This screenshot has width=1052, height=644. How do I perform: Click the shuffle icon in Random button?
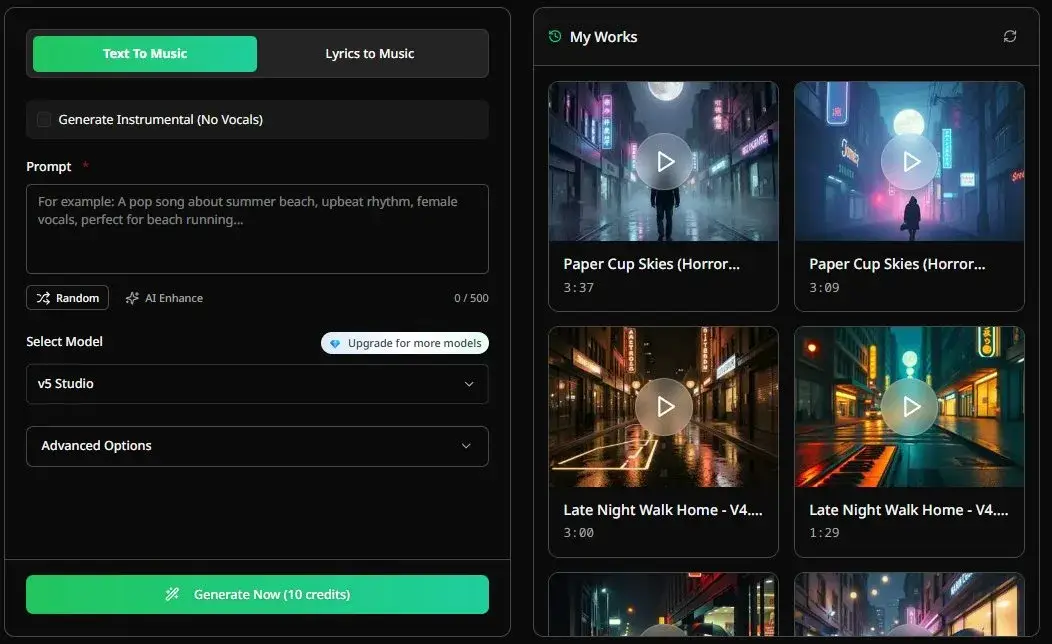[x=43, y=298]
